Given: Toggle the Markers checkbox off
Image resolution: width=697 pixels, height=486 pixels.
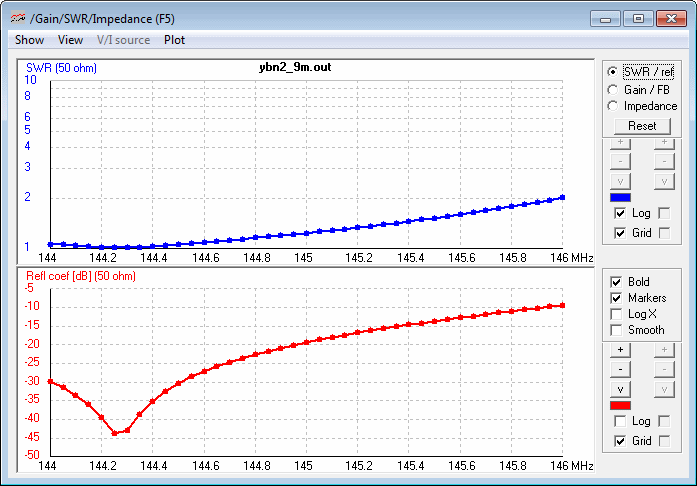Looking at the screenshot, I should [x=615, y=298].
